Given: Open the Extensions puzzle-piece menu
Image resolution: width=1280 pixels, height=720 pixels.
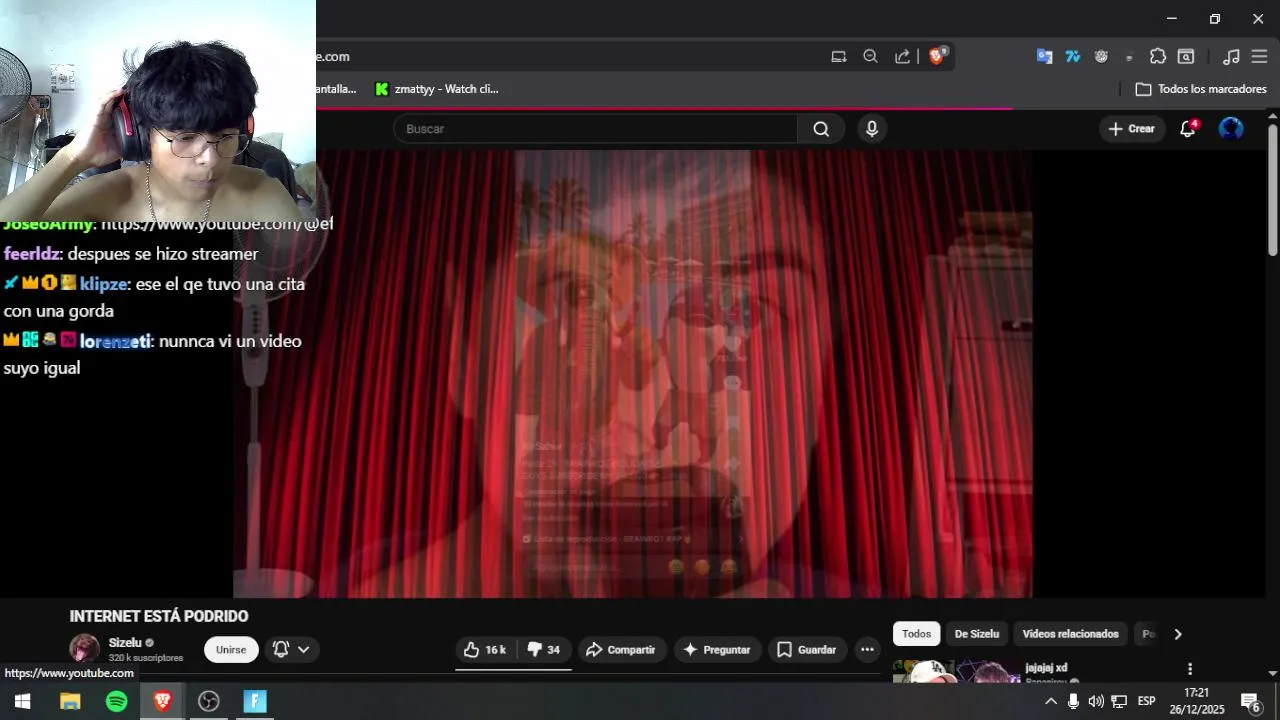Looking at the screenshot, I should point(1158,57).
